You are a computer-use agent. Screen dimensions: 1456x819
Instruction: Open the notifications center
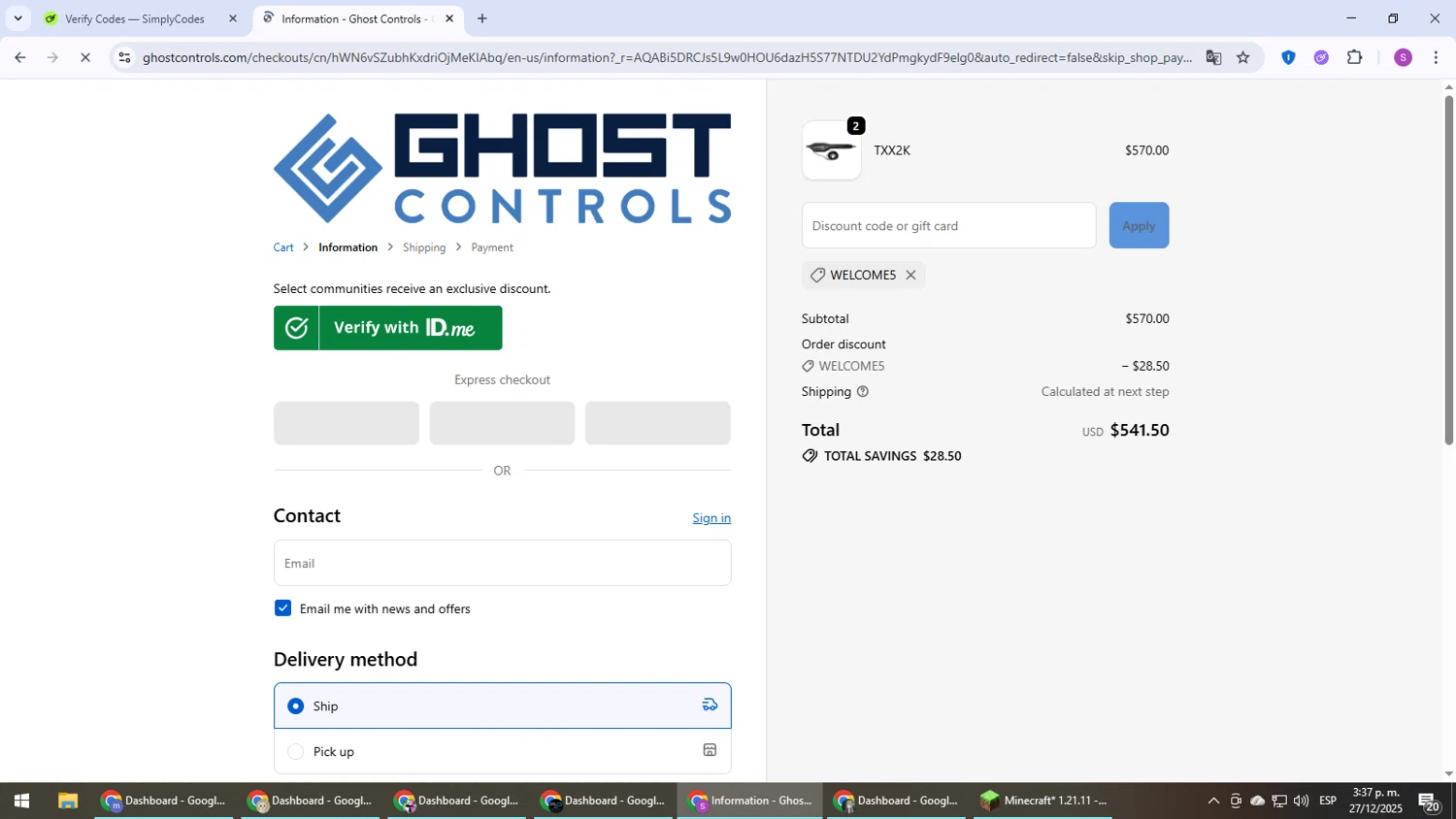pos(1429,802)
